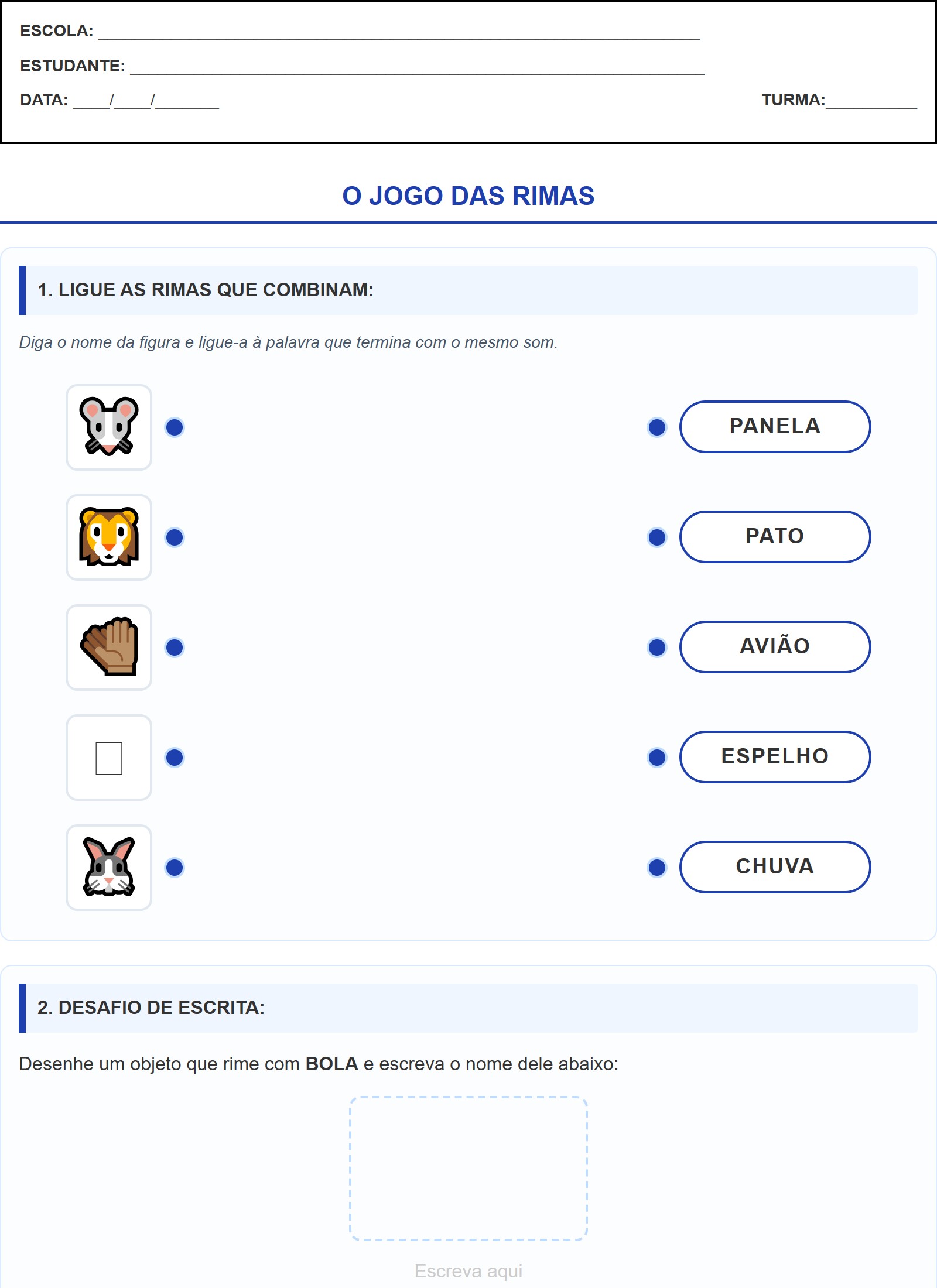Click the lion picture card
Screen dimensions: 937x1288
click(x=109, y=537)
